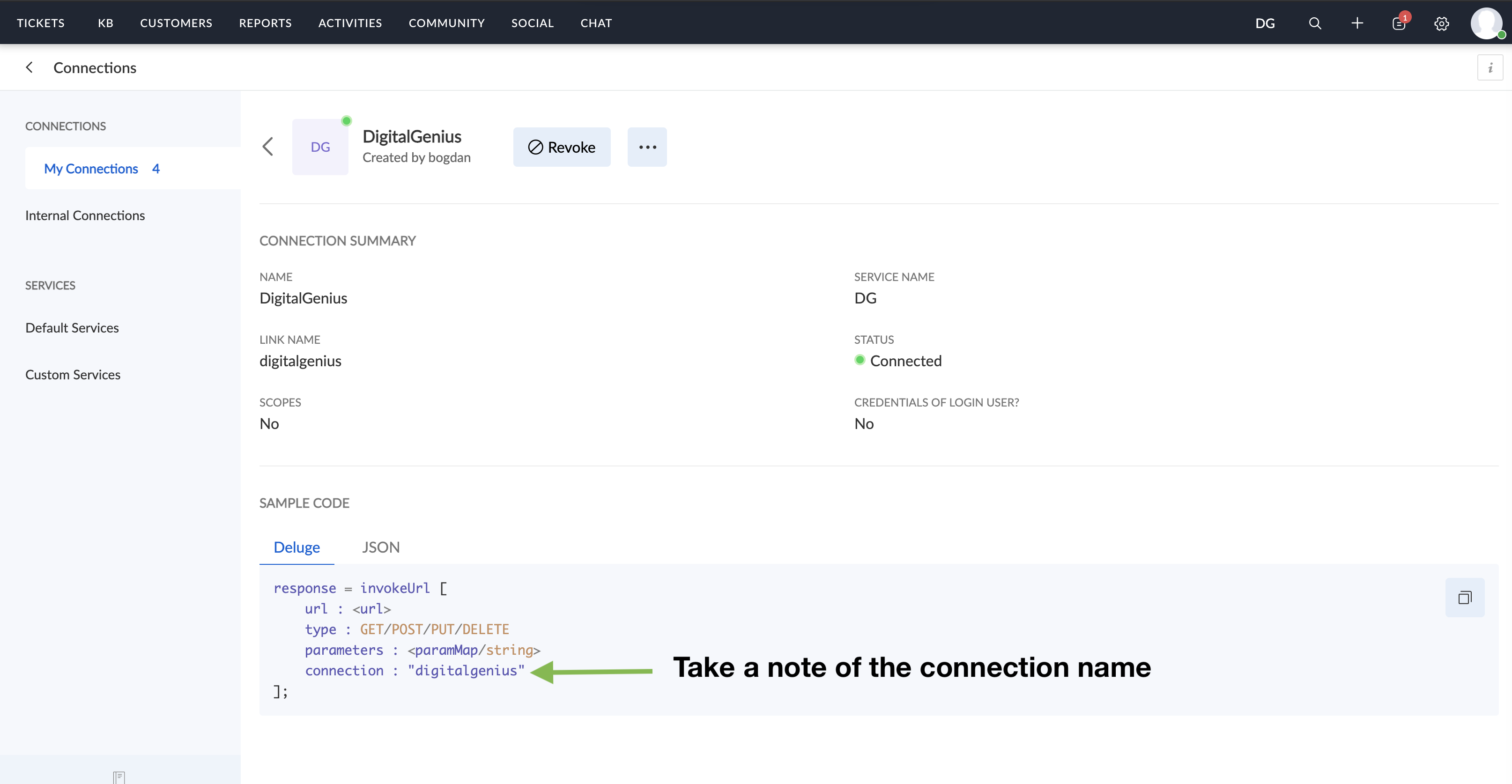Click back chevron next to DG logo
Viewport: 1512px width, 784px height.
click(x=267, y=146)
